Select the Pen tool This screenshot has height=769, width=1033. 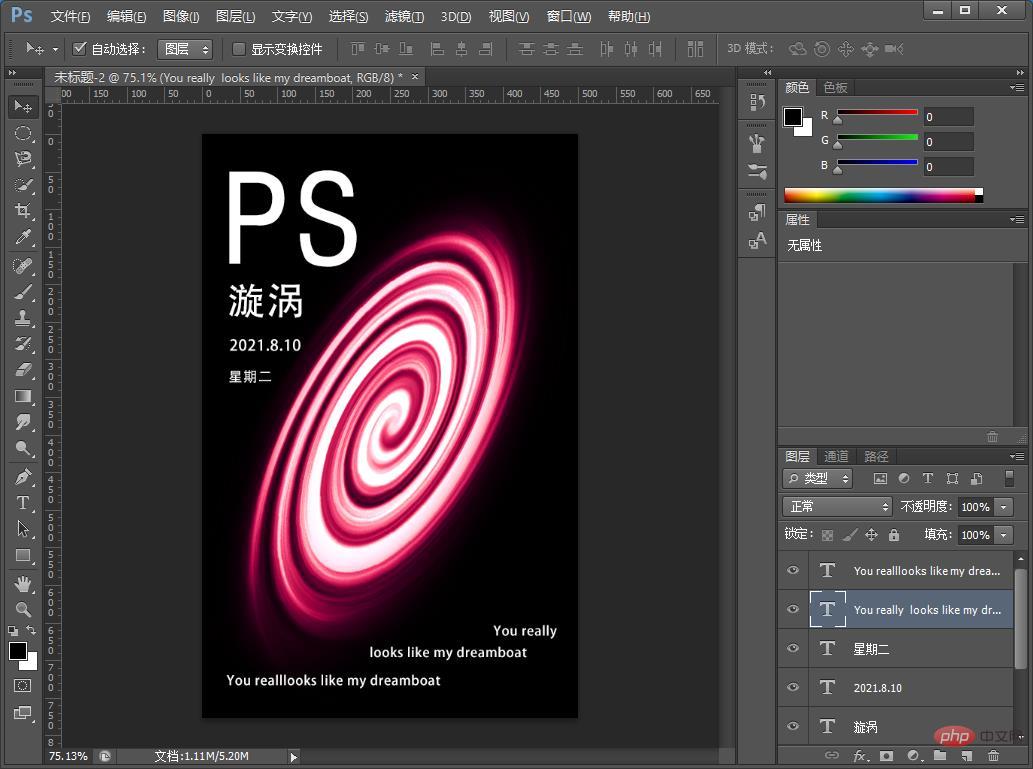click(x=23, y=476)
